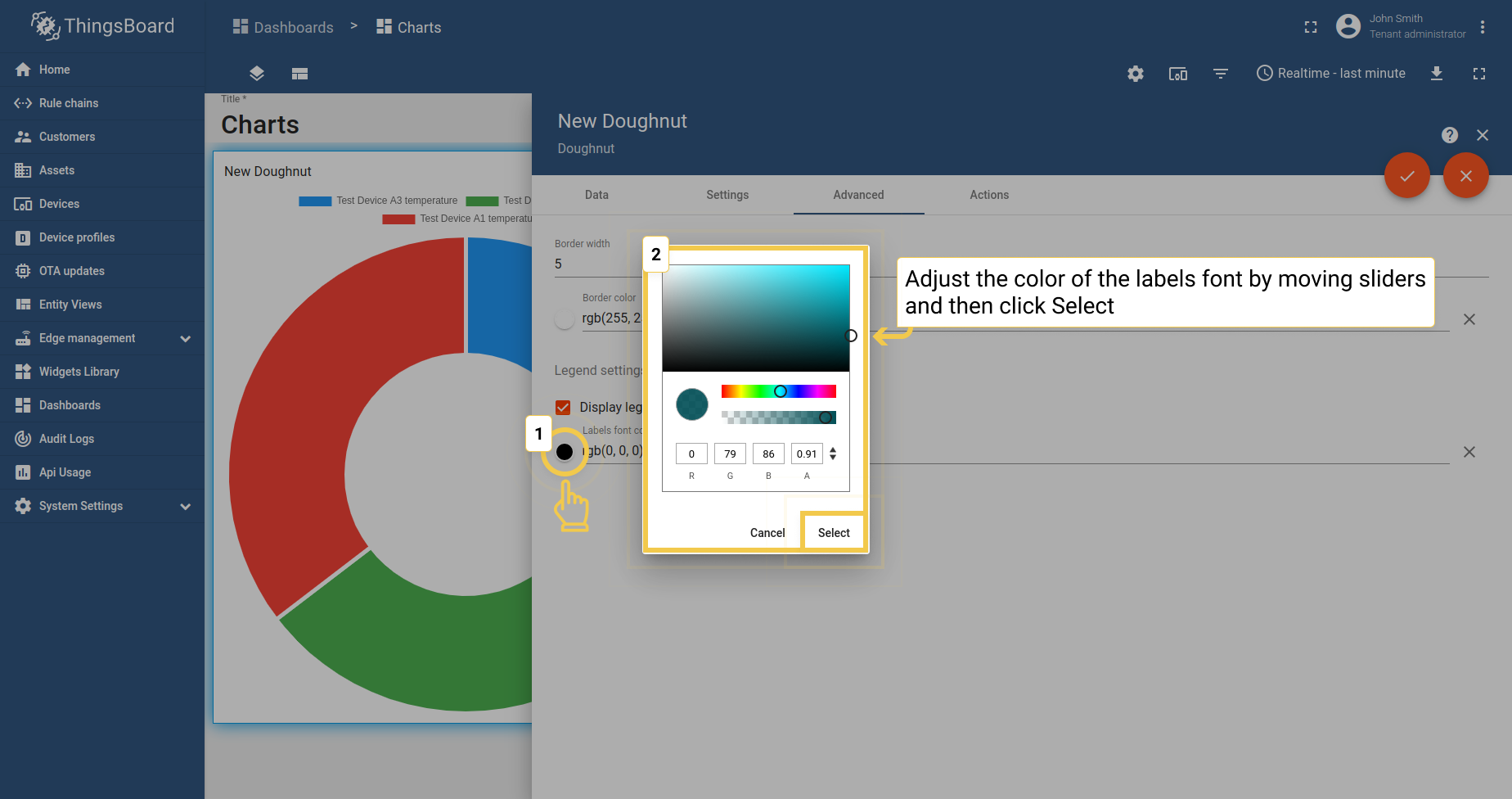Open the Actions tab
1512x799 pixels.
988,195
